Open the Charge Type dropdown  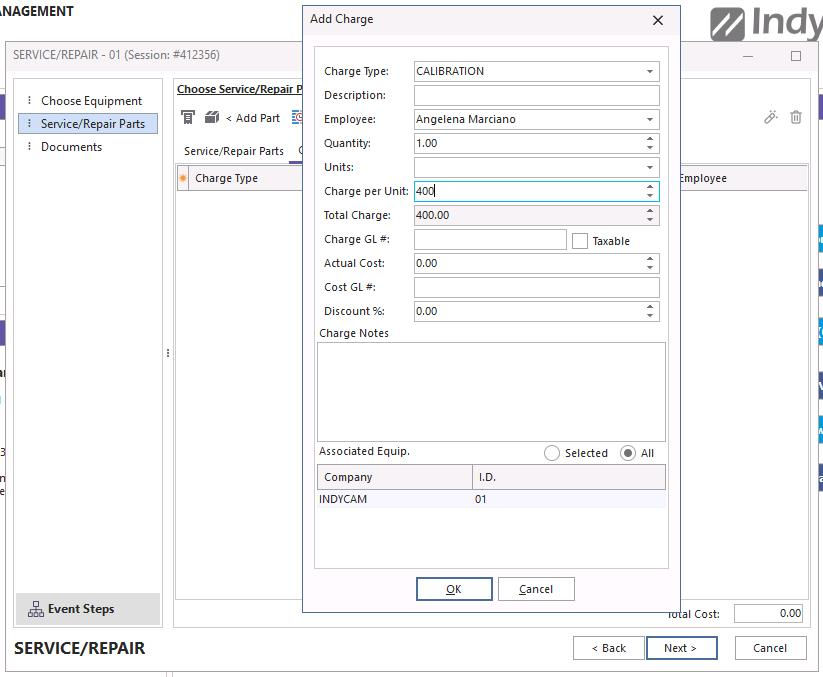click(650, 71)
